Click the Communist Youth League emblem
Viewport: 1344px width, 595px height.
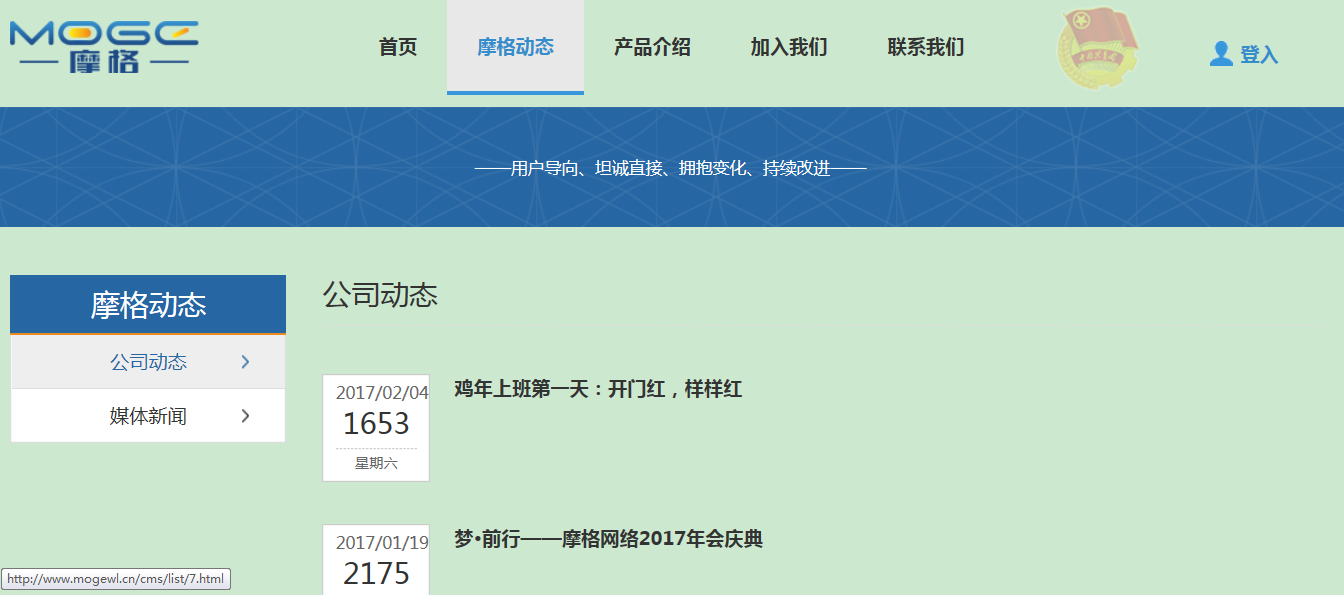pos(1098,47)
